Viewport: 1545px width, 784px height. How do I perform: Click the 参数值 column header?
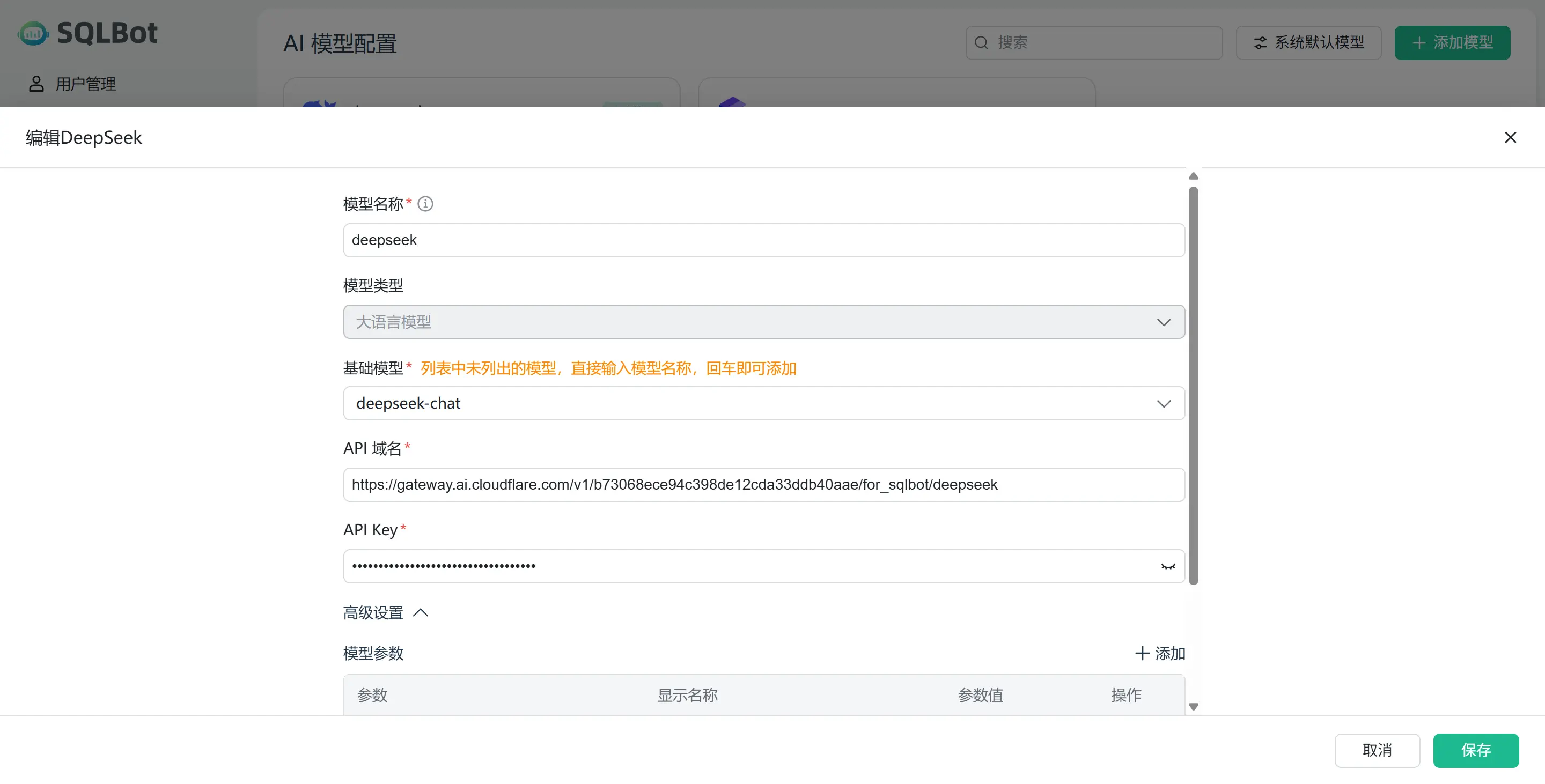(980, 696)
